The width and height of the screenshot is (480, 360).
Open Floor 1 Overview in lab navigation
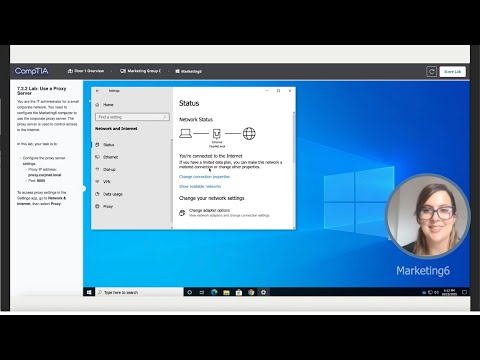pyautogui.click(x=86, y=71)
